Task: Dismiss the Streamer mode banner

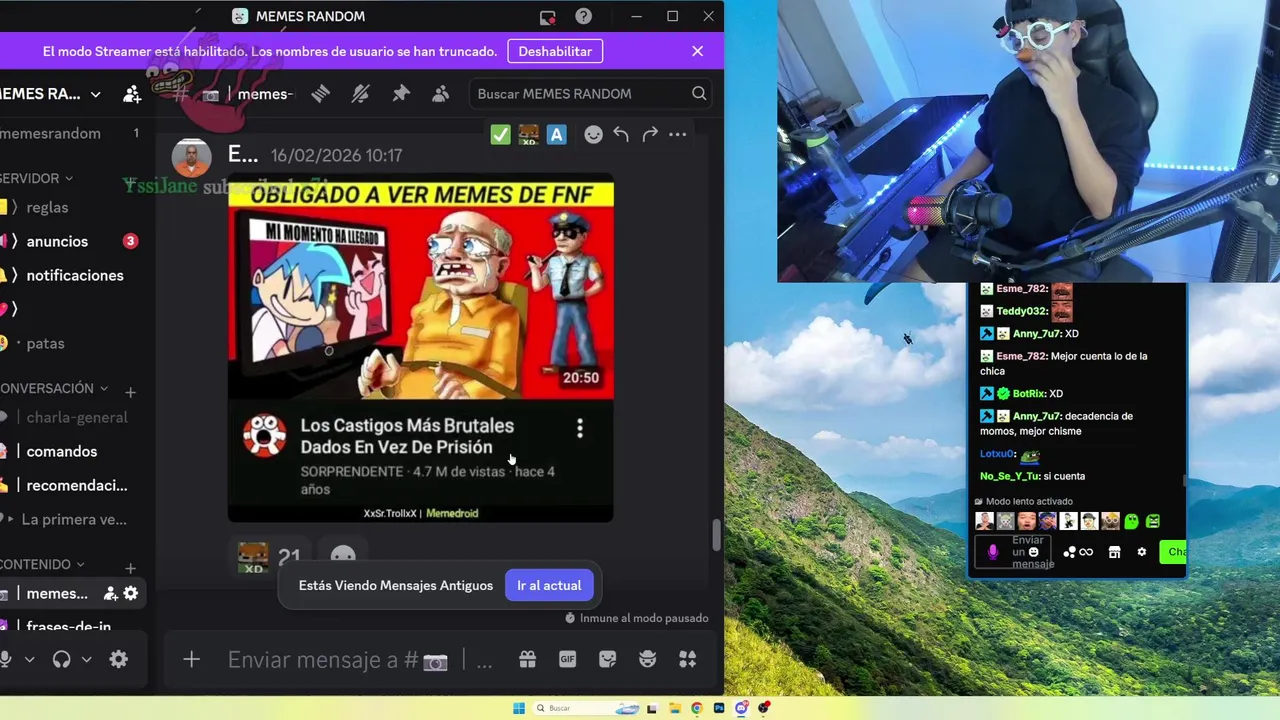Action: click(697, 51)
